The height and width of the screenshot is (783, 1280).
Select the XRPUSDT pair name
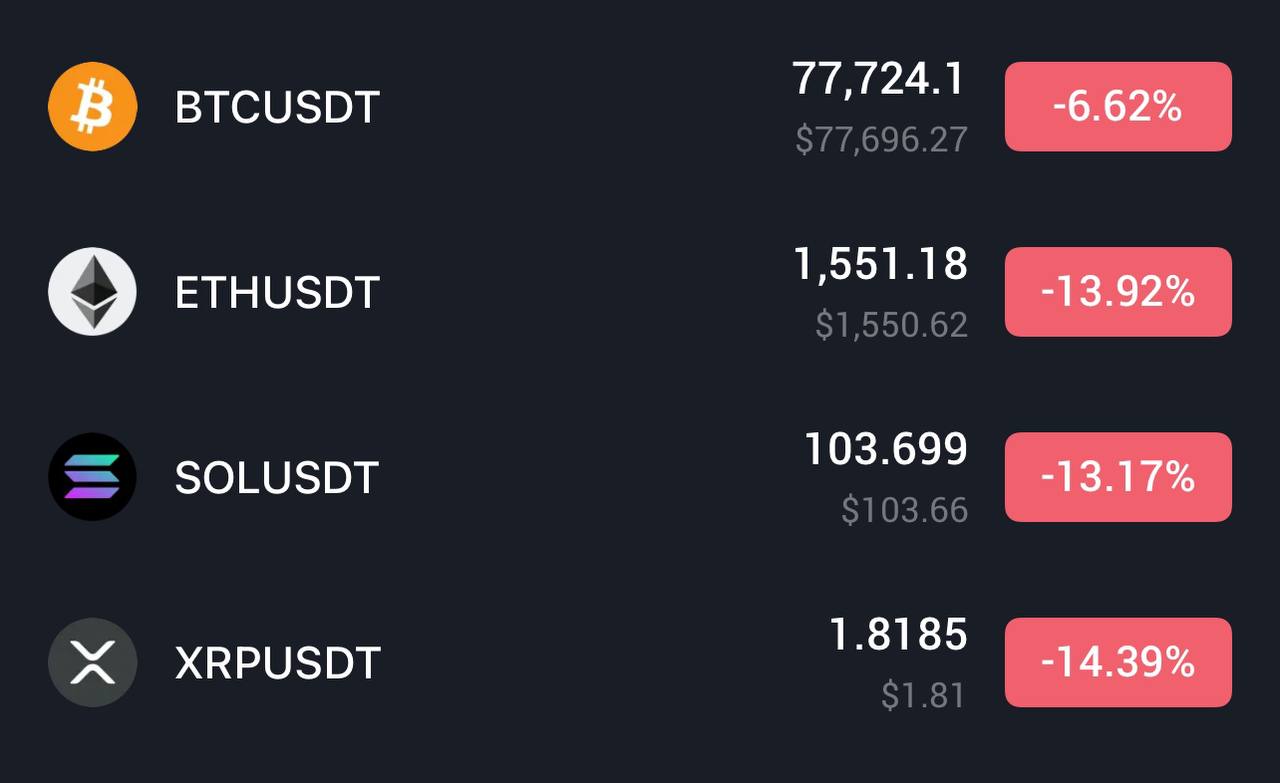pos(278,663)
